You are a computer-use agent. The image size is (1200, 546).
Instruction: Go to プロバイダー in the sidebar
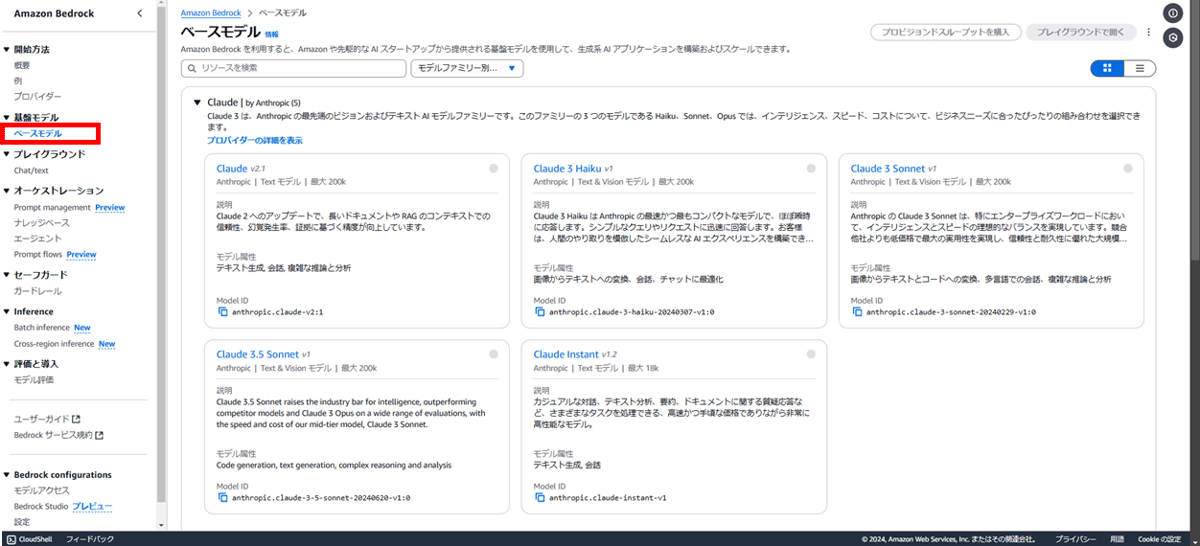click(x=37, y=97)
